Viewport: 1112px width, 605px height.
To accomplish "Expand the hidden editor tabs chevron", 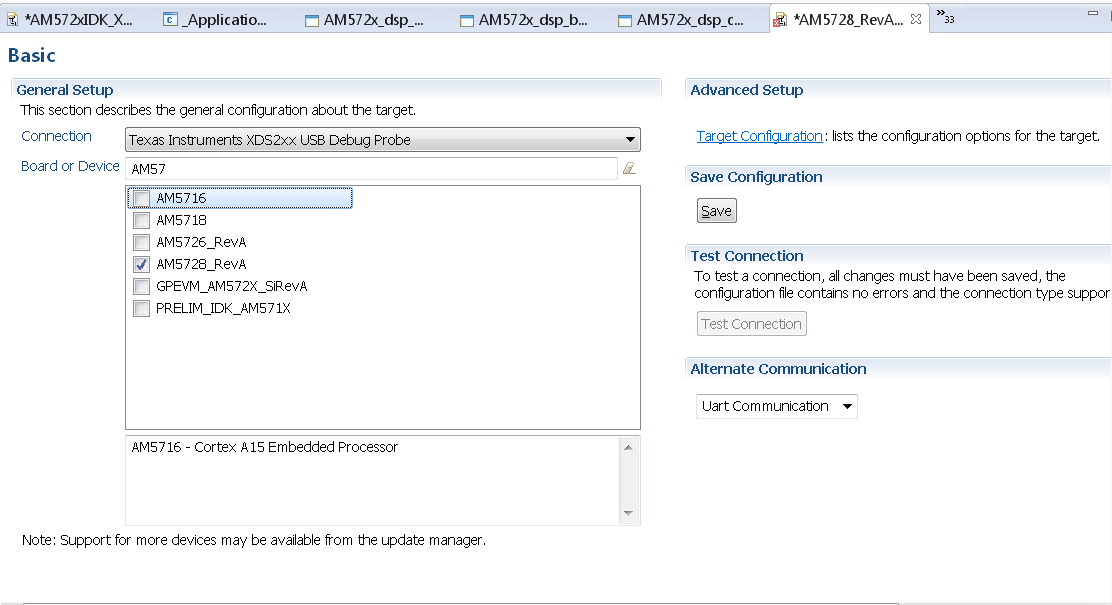I will pyautogui.click(x=946, y=16).
